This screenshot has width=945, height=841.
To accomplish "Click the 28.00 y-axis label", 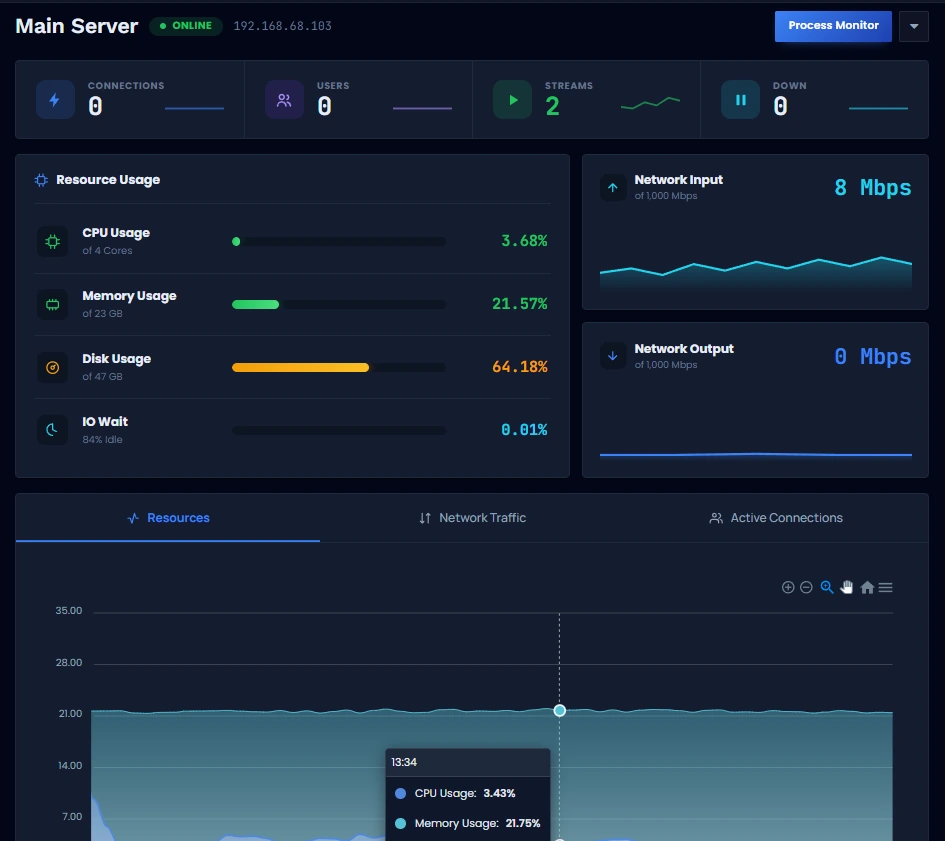I will [x=69, y=663].
